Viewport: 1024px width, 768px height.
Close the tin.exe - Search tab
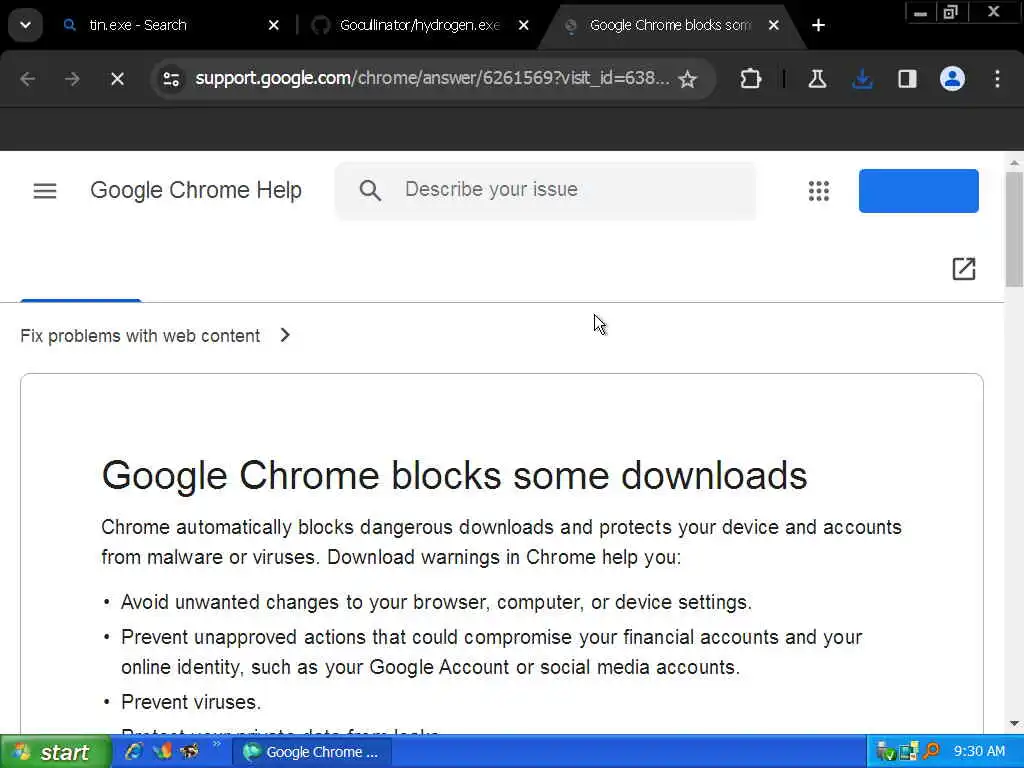274,25
